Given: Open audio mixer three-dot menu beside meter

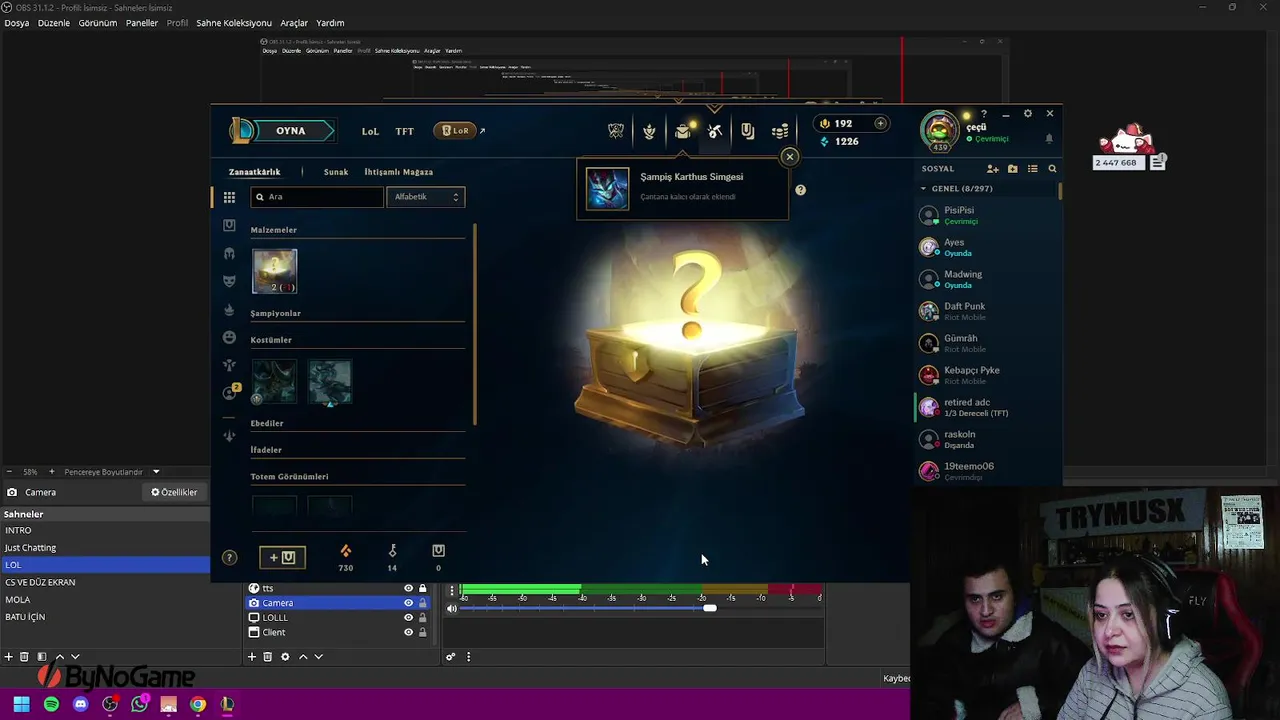Looking at the screenshot, I should [x=451, y=591].
